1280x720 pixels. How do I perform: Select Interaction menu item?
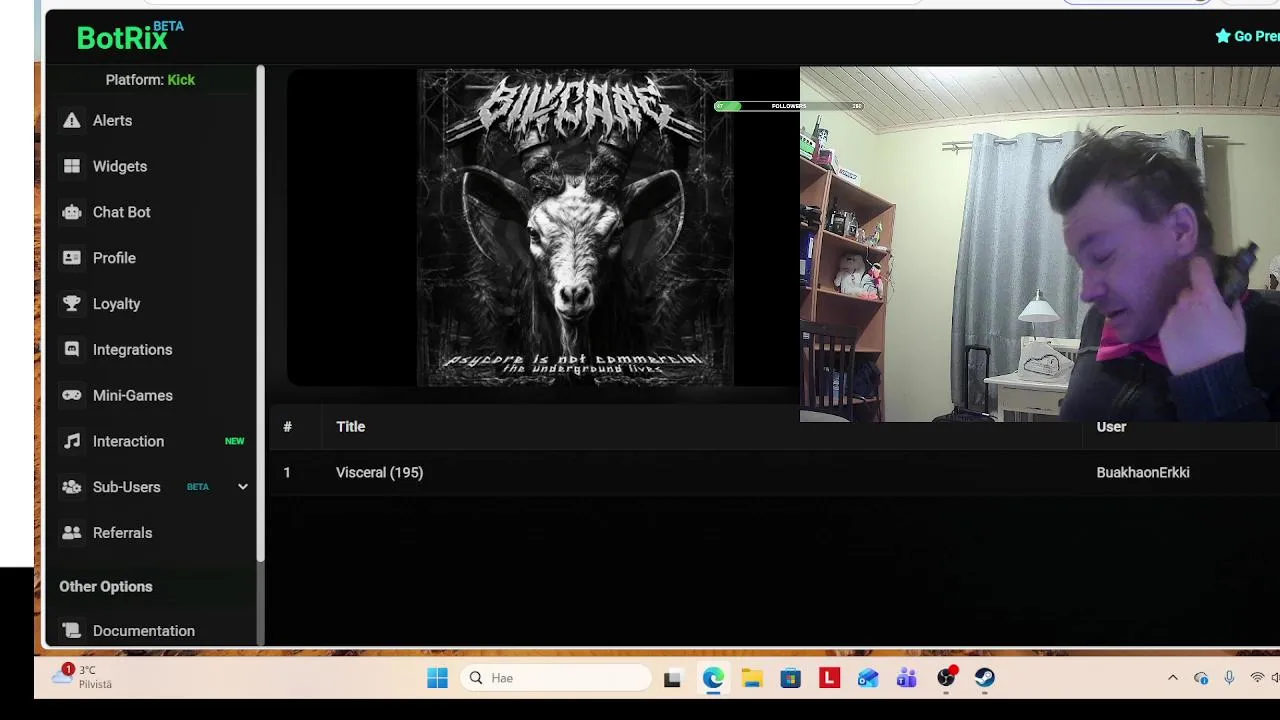pyautogui.click(x=128, y=441)
